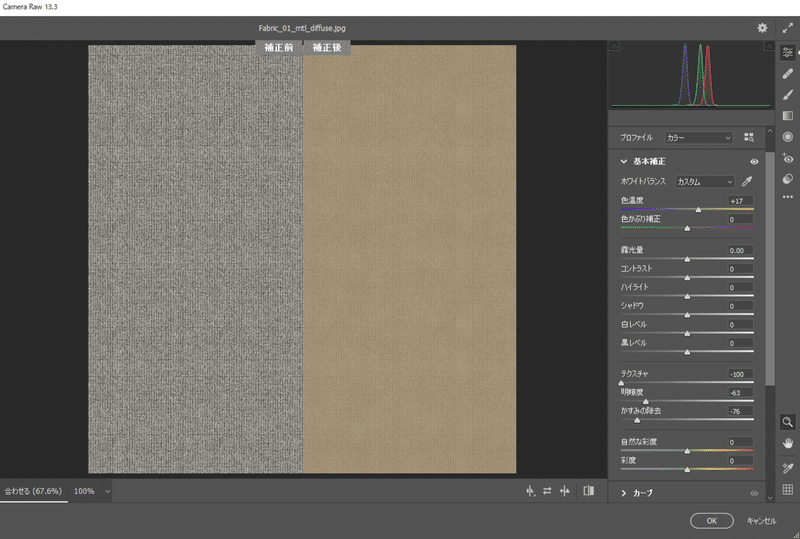Select the 補正後 after label tab

pos(327,47)
